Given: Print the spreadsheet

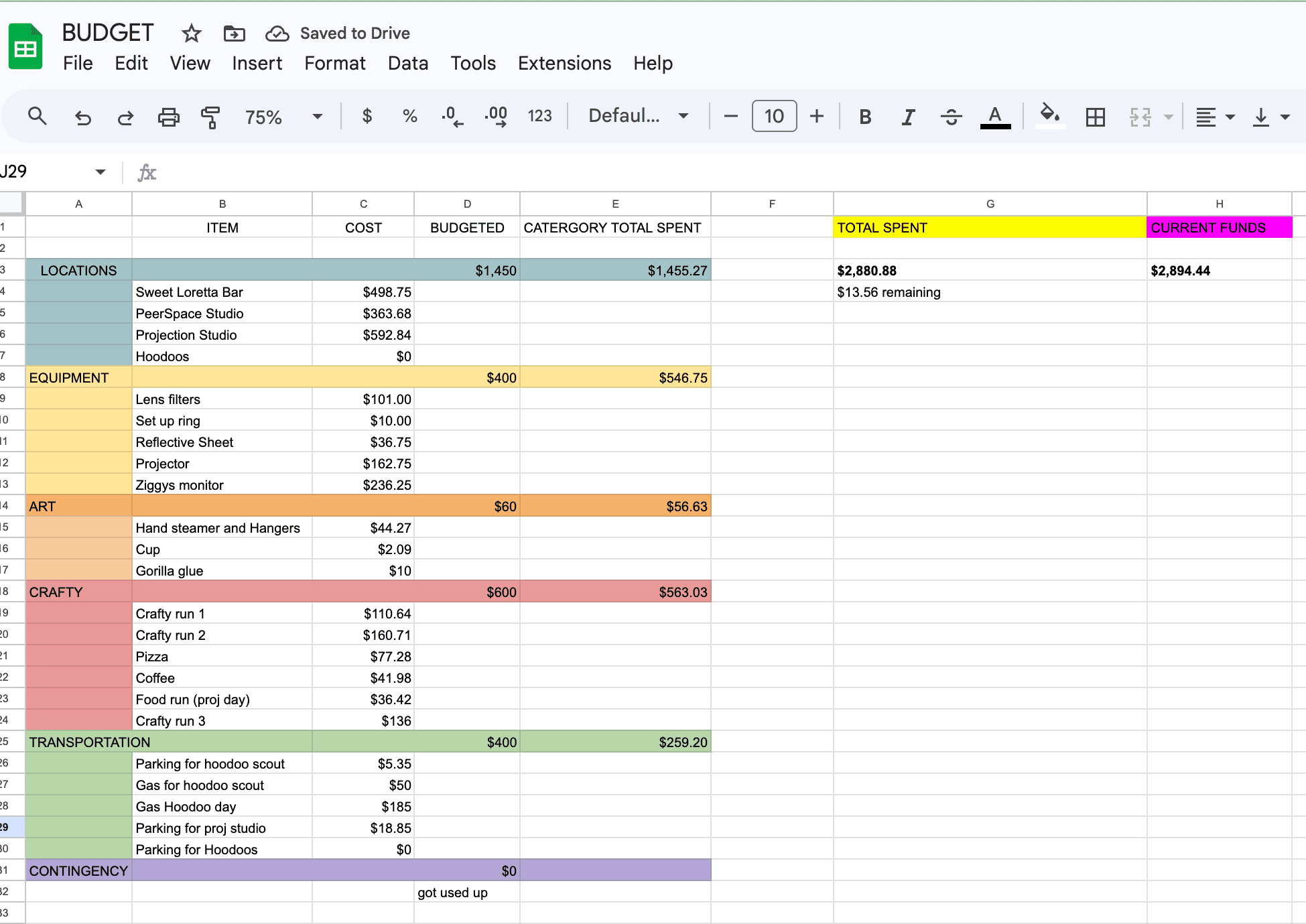Looking at the screenshot, I should 168,117.
